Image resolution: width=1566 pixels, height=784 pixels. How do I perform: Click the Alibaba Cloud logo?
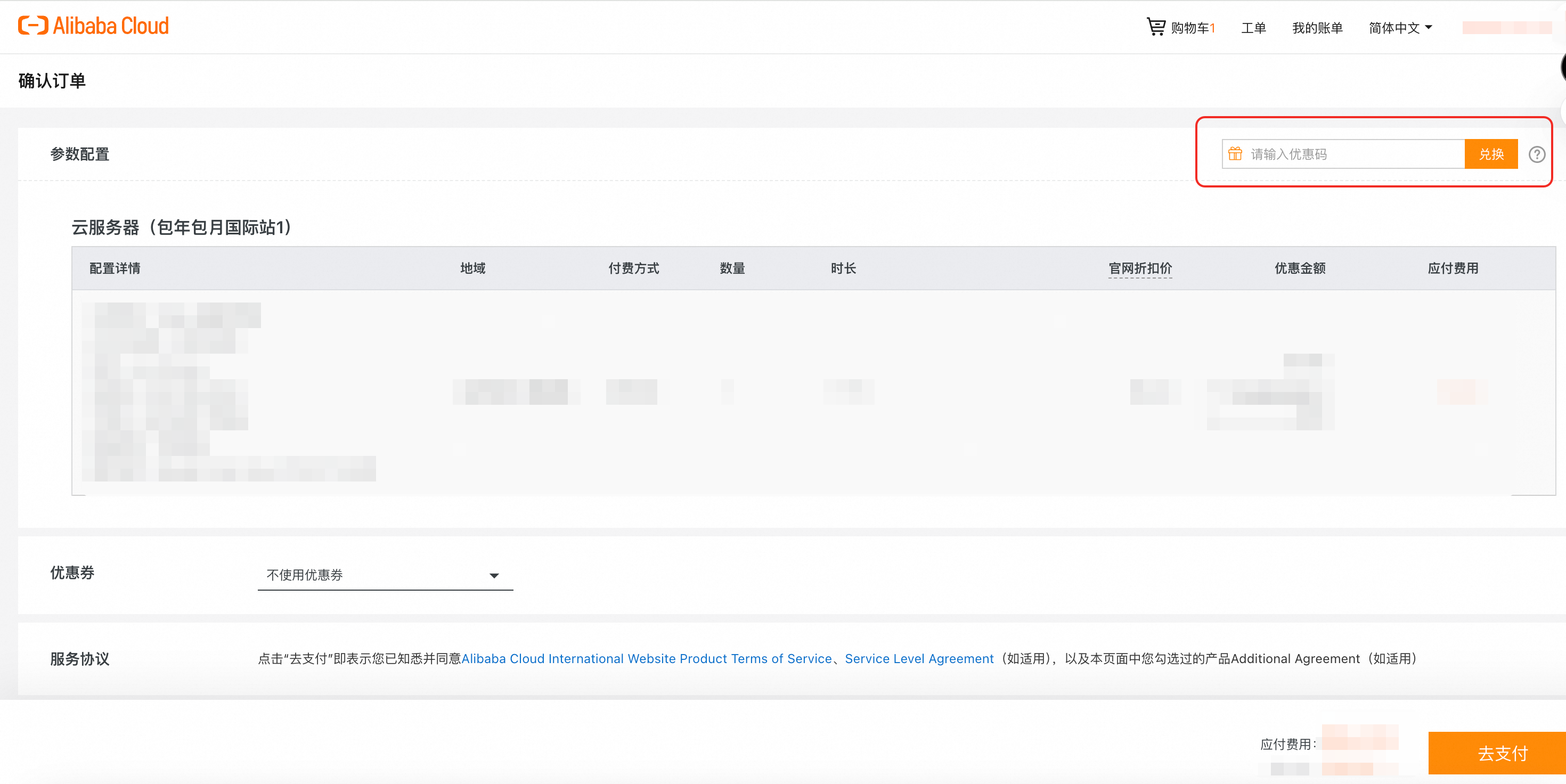[94, 26]
